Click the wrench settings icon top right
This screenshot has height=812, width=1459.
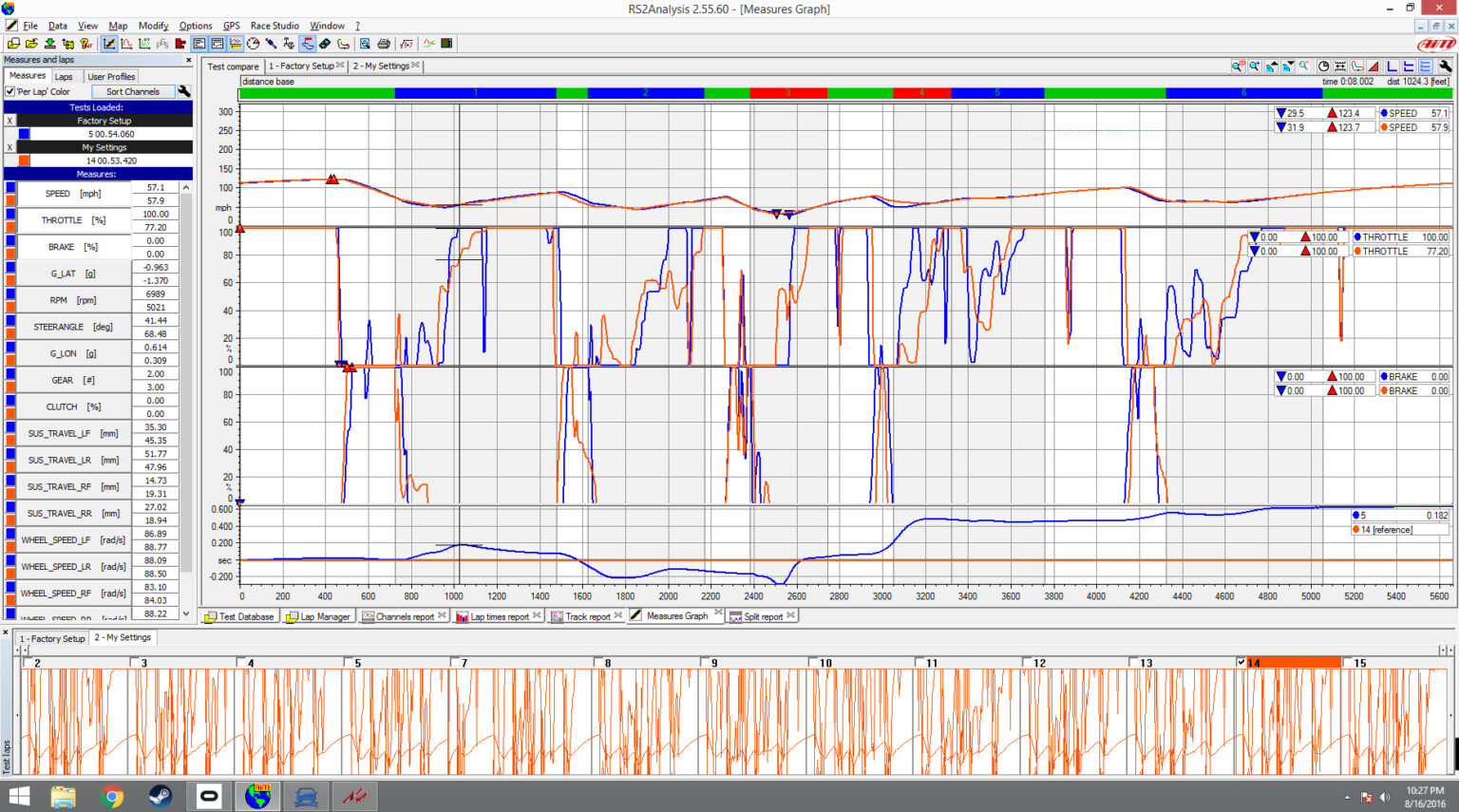[x=1446, y=66]
